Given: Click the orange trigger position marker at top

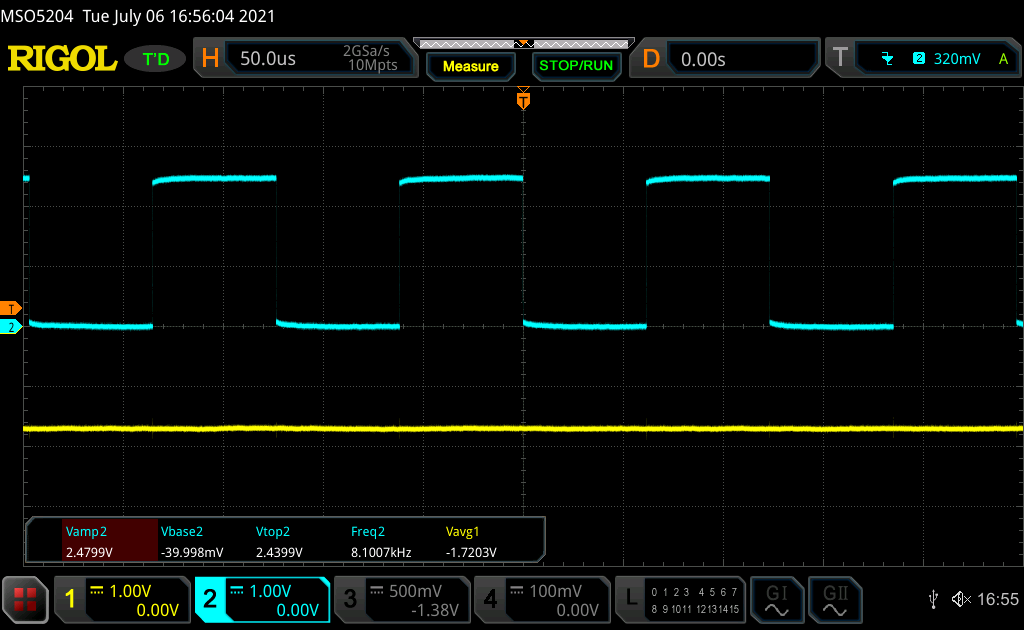Looking at the screenshot, I should coord(523,99).
